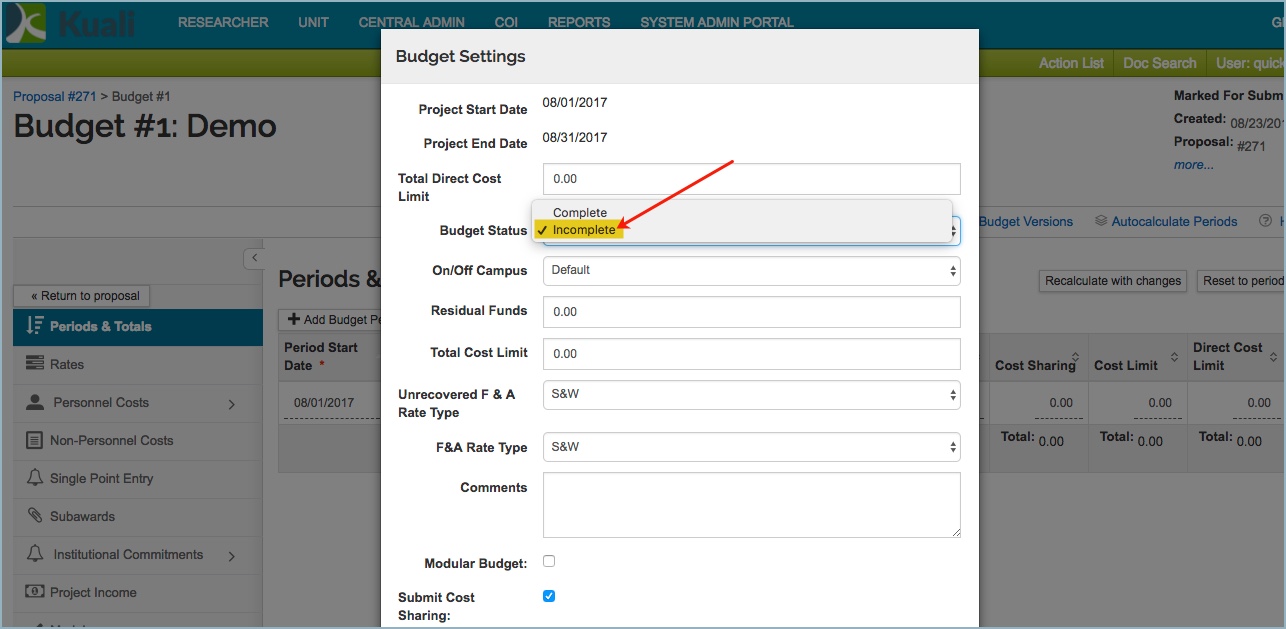Open the F&A Rate Type dropdown

click(x=752, y=447)
